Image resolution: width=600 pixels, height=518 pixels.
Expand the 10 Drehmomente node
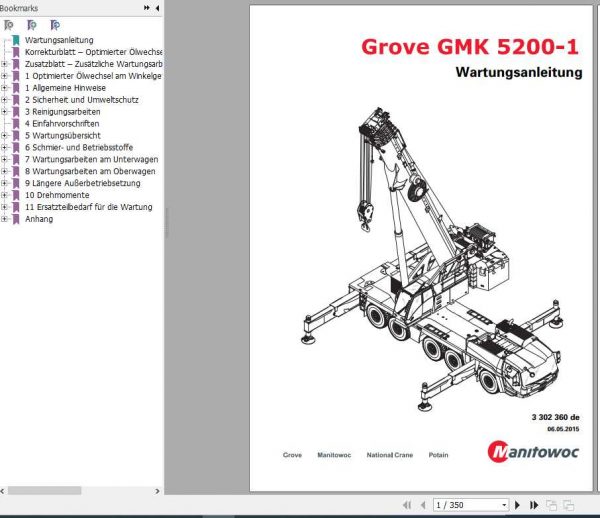4,195
